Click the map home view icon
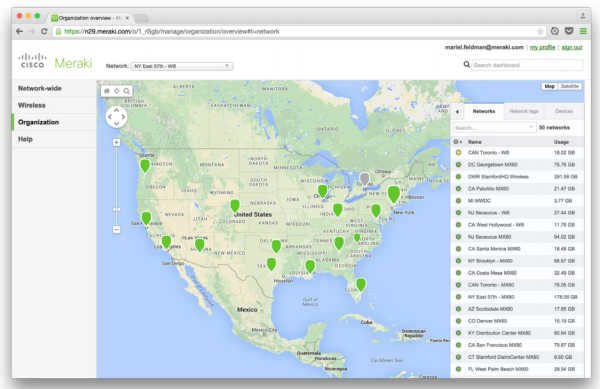The width and height of the screenshot is (600, 389). (x=107, y=91)
